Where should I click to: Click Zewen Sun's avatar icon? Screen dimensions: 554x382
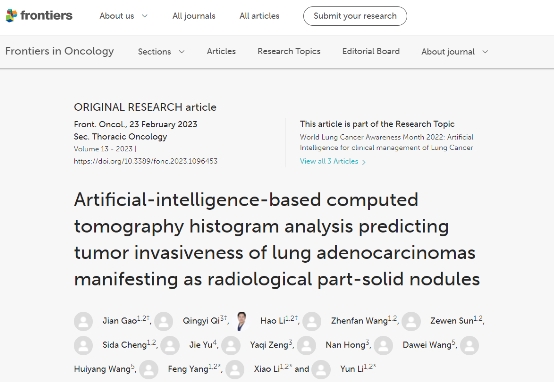coord(411,321)
